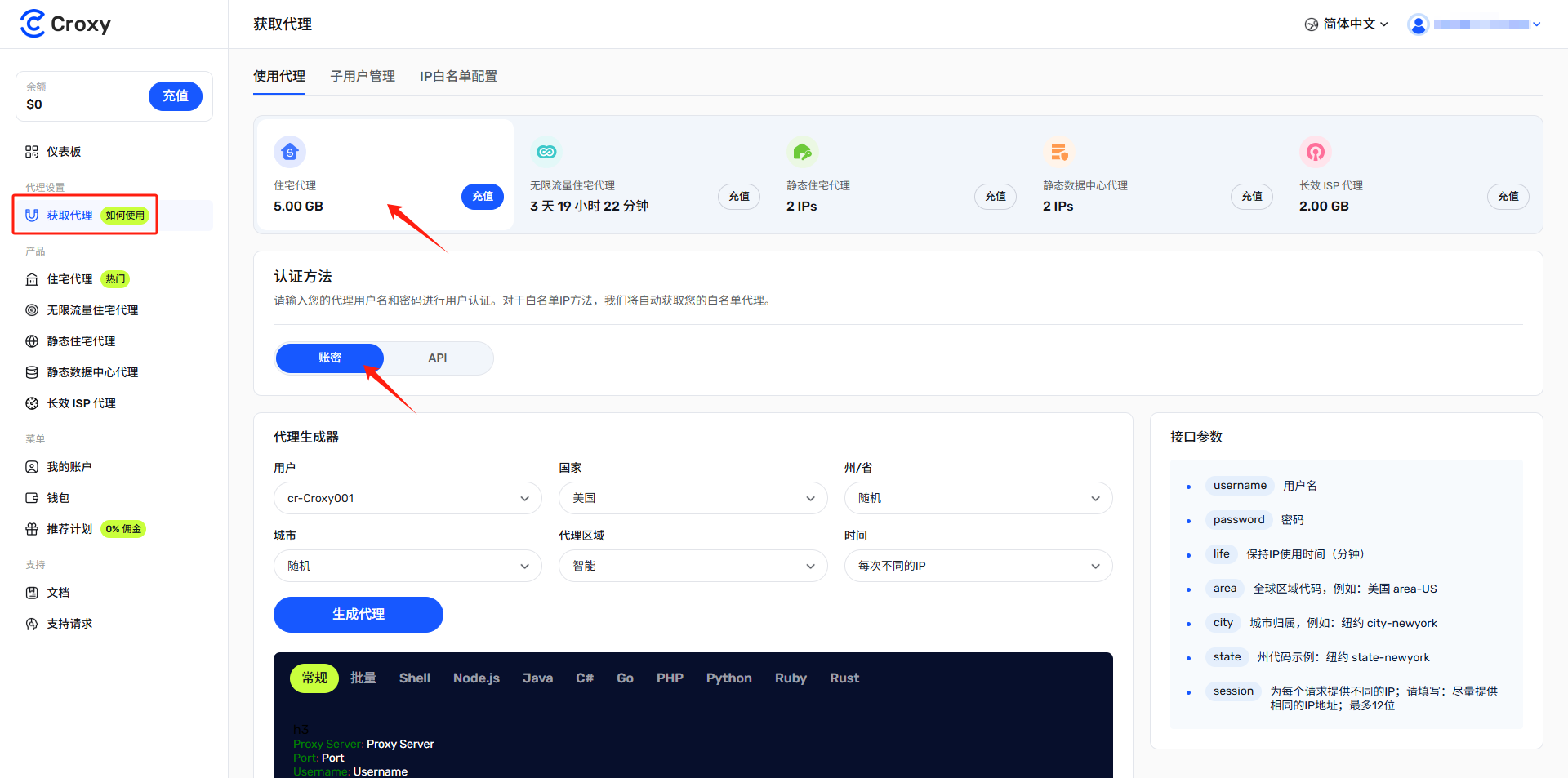Click the 我的账户 user icon

pos(32,467)
